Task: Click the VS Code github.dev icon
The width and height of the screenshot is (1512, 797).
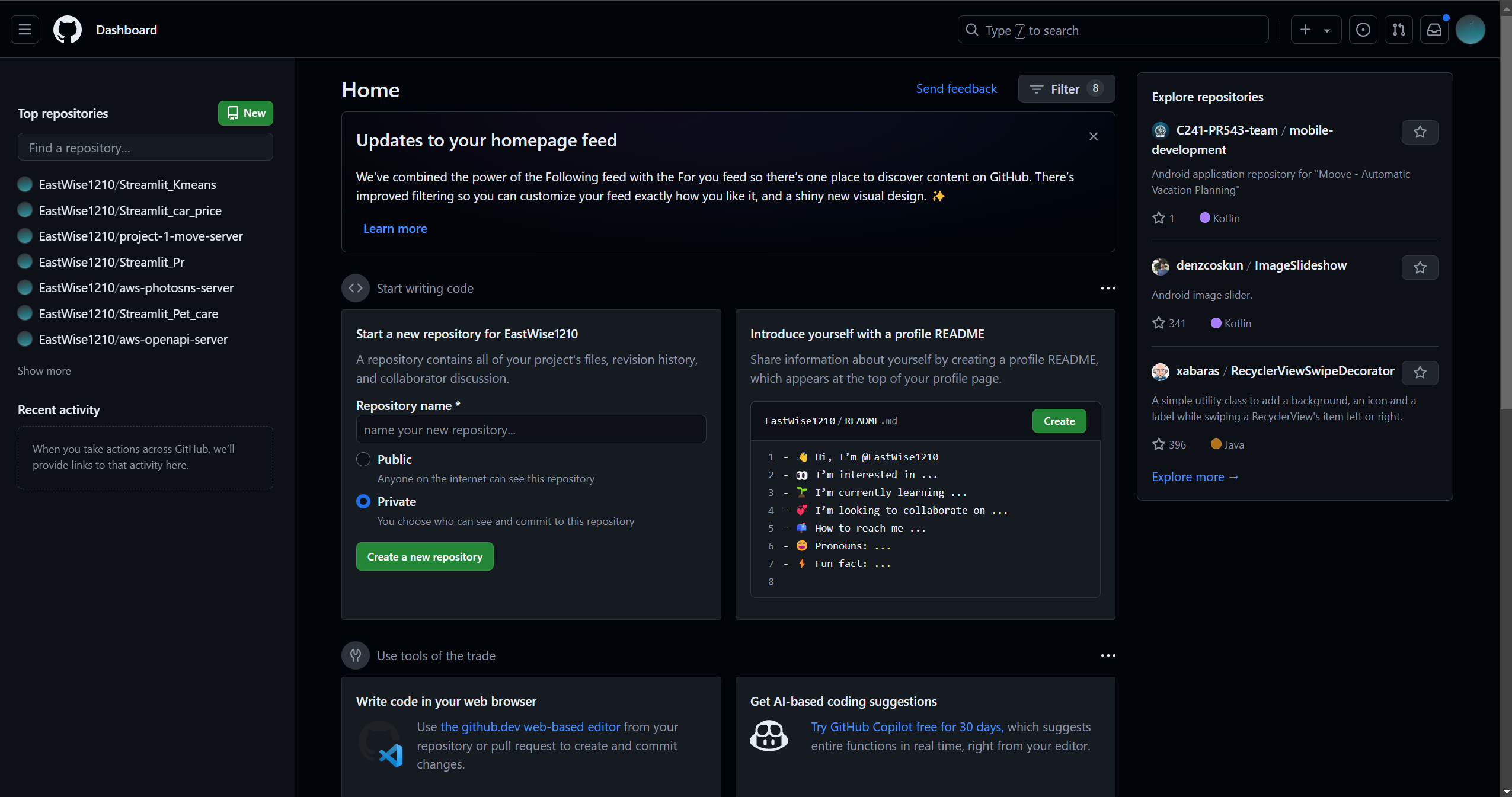Action: point(380,745)
